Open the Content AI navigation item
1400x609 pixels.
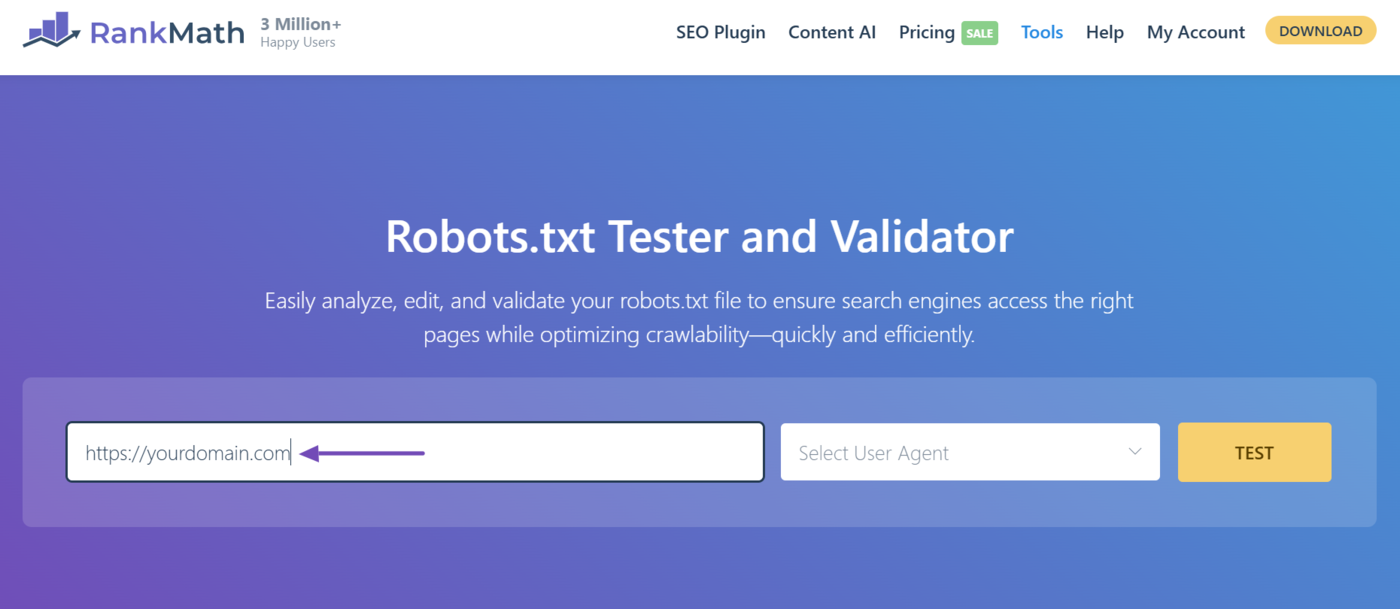[x=832, y=32]
